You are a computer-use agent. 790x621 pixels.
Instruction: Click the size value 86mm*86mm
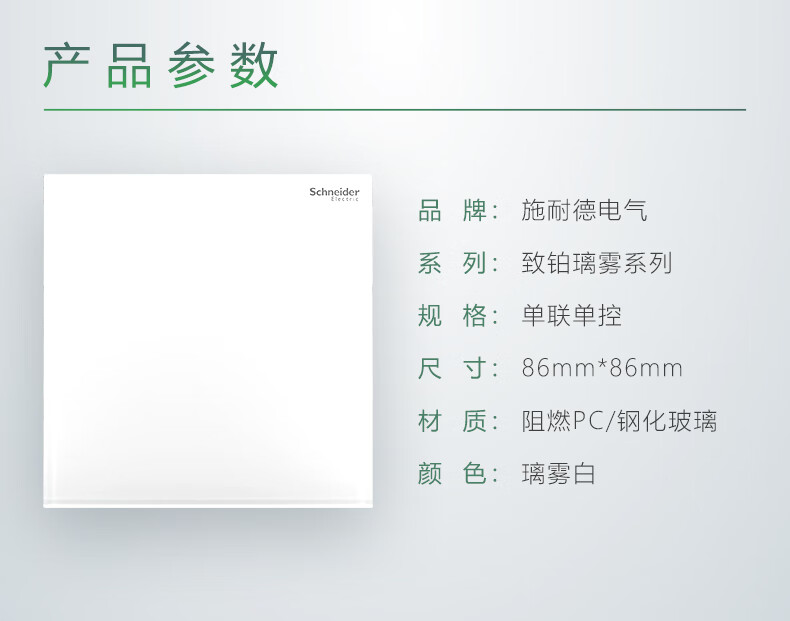(x=602, y=368)
